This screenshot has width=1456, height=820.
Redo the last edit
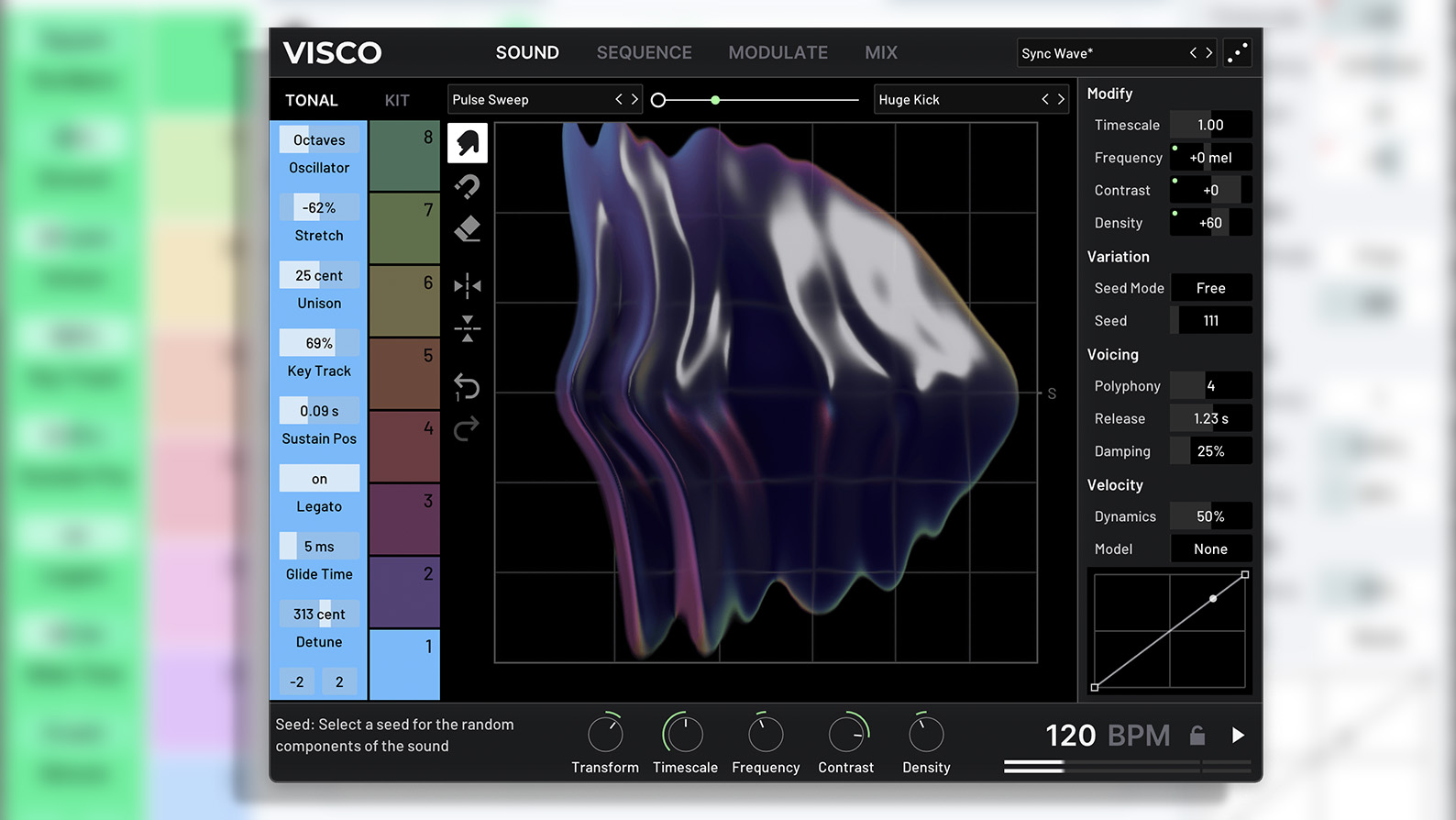point(467,428)
